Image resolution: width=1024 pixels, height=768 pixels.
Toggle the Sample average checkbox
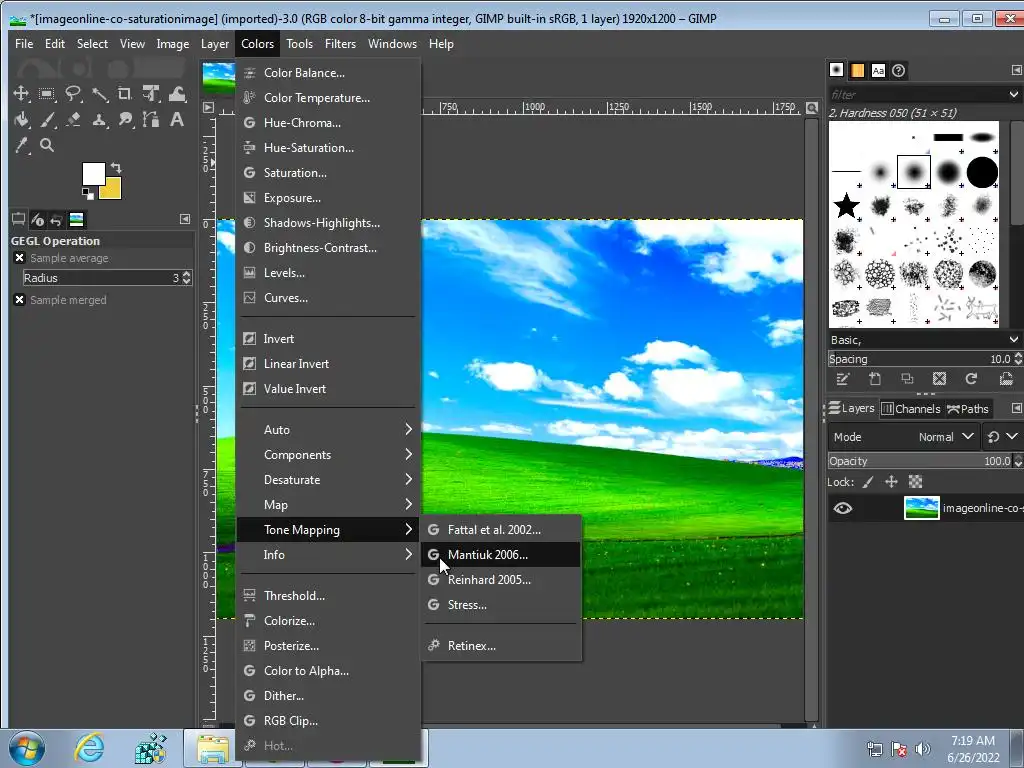point(20,258)
